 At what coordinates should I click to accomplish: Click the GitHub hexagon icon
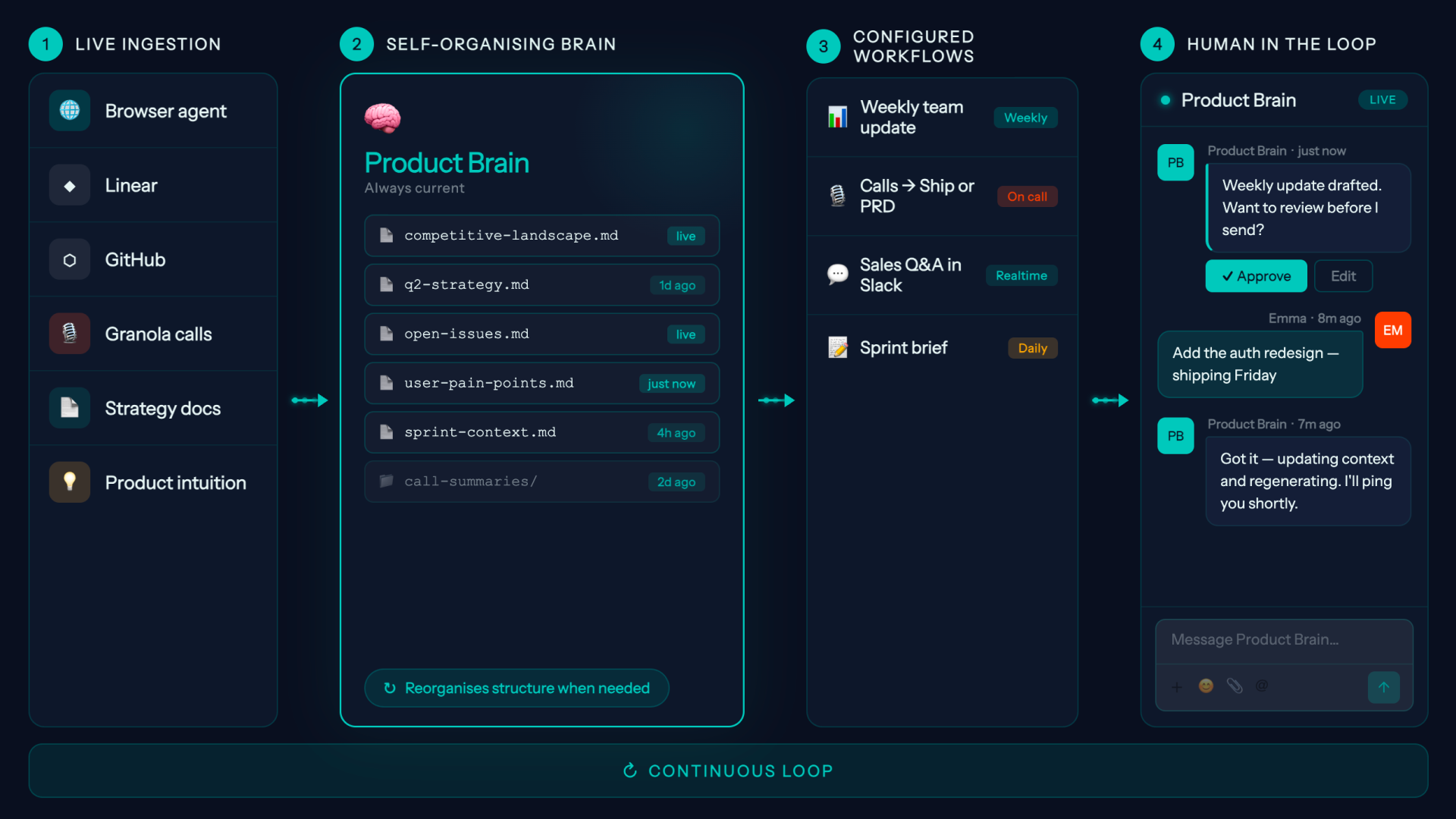coord(70,260)
